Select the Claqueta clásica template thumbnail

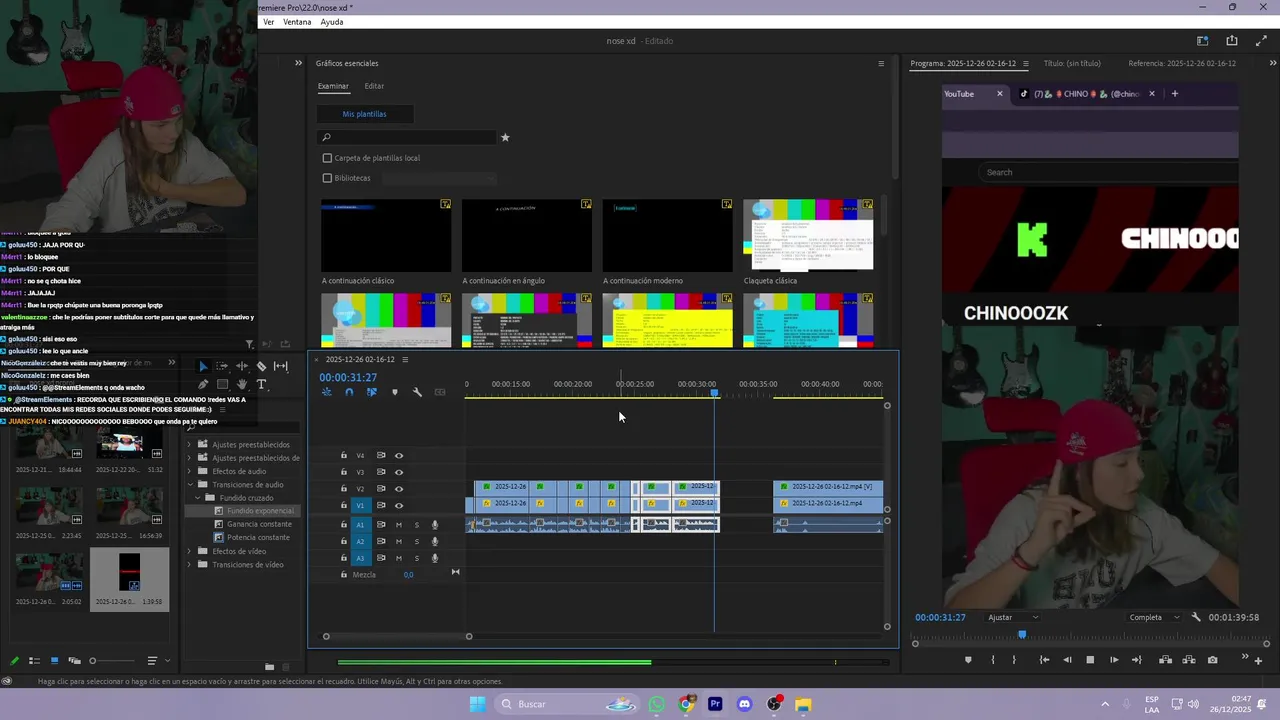tap(808, 235)
